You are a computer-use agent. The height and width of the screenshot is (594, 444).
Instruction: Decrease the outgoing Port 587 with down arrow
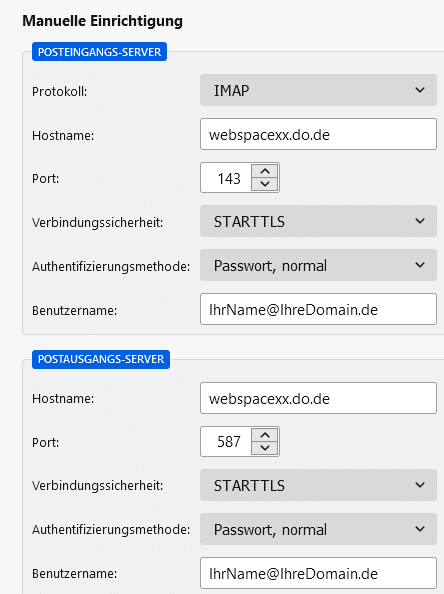coord(265,448)
